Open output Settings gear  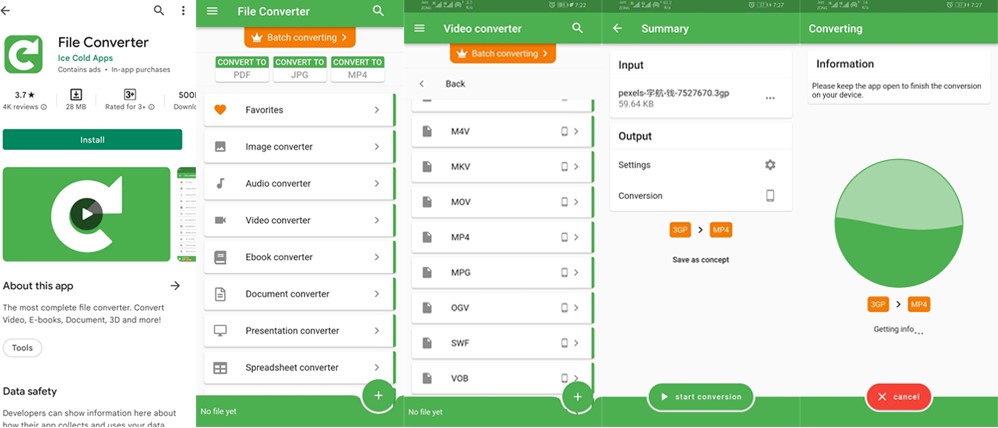click(770, 165)
